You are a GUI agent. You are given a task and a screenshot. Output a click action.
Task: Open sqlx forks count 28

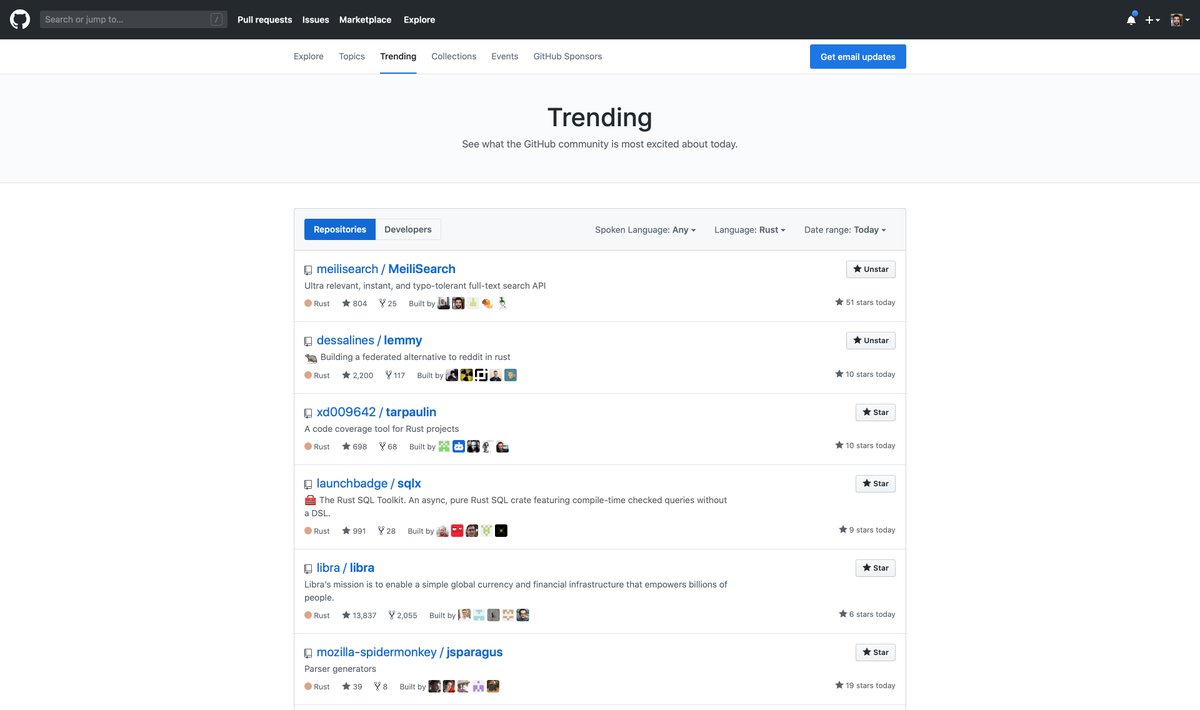(386, 531)
